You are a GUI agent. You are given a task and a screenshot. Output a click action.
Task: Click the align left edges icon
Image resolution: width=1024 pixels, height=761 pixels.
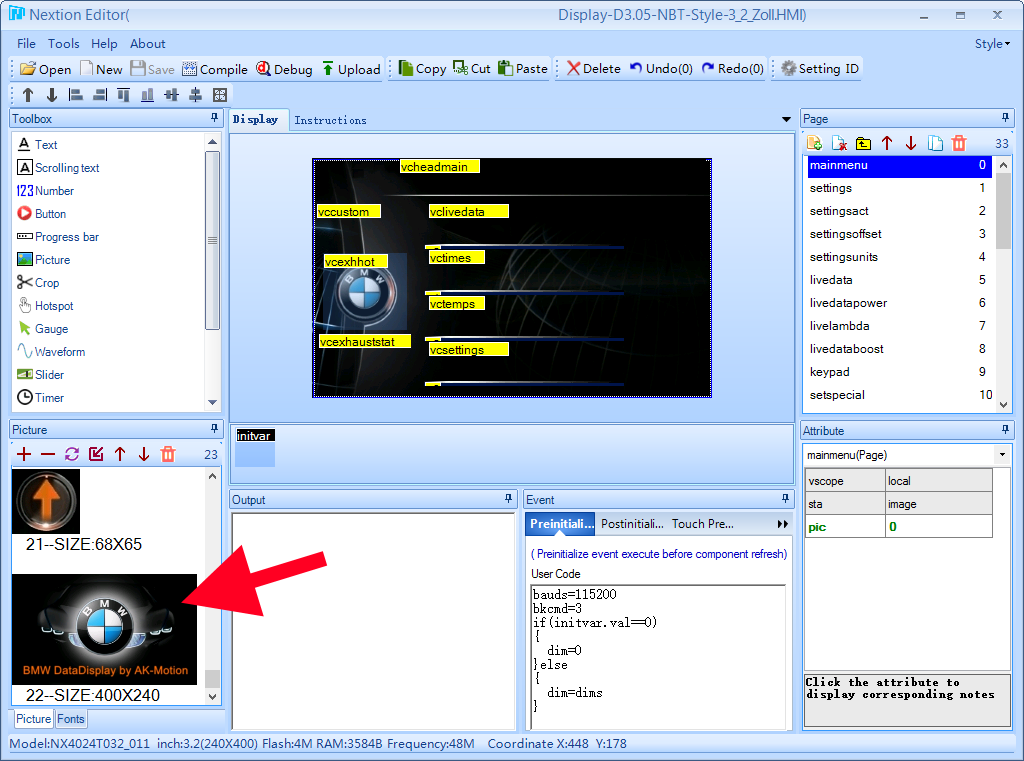pyautogui.click(x=76, y=95)
